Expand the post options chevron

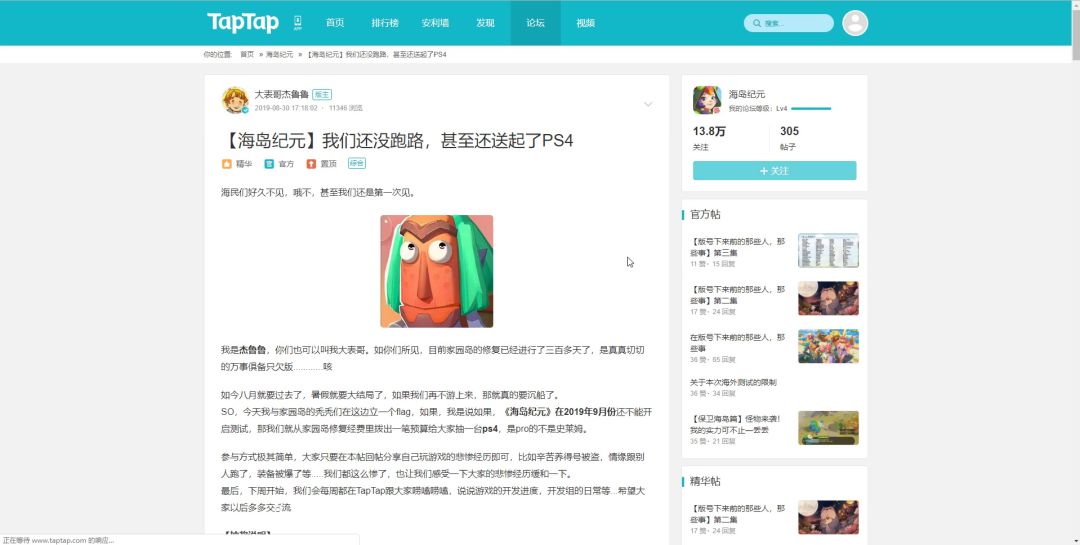coord(648,104)
